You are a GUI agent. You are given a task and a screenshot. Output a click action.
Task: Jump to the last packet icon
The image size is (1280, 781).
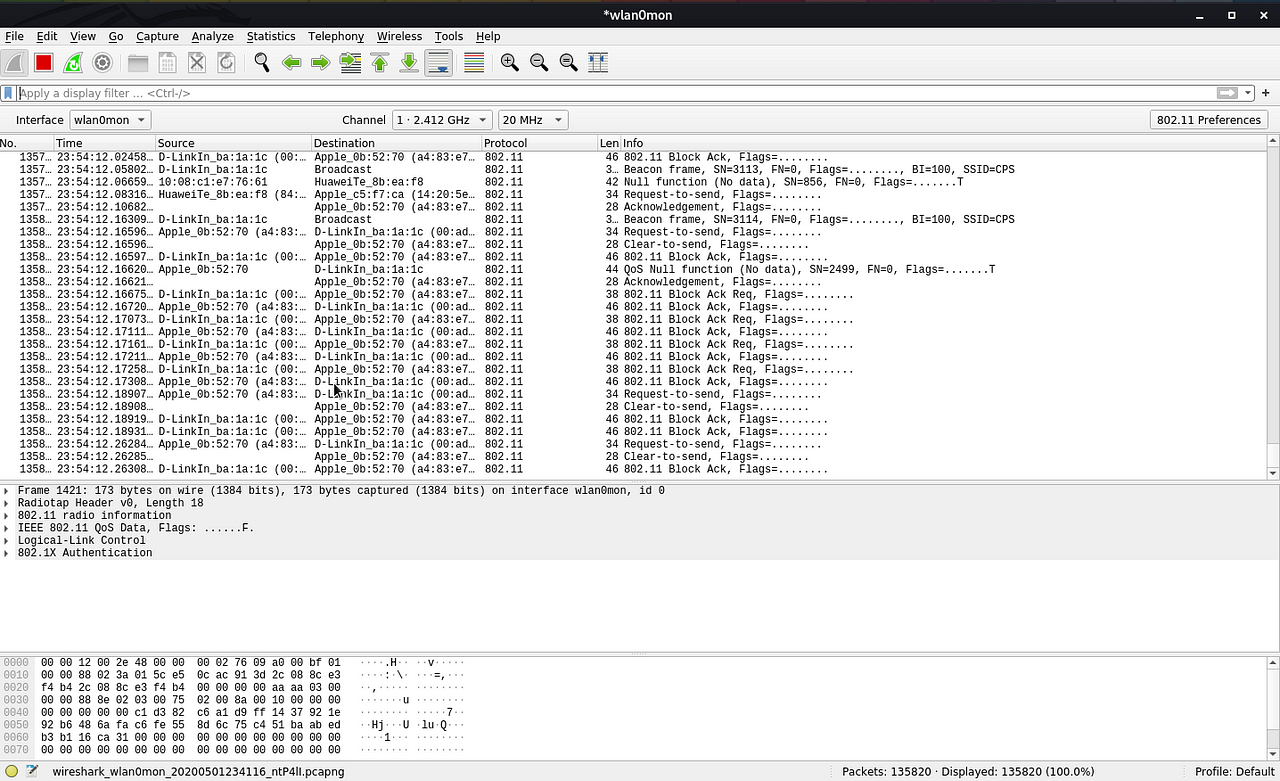(409, 62)
